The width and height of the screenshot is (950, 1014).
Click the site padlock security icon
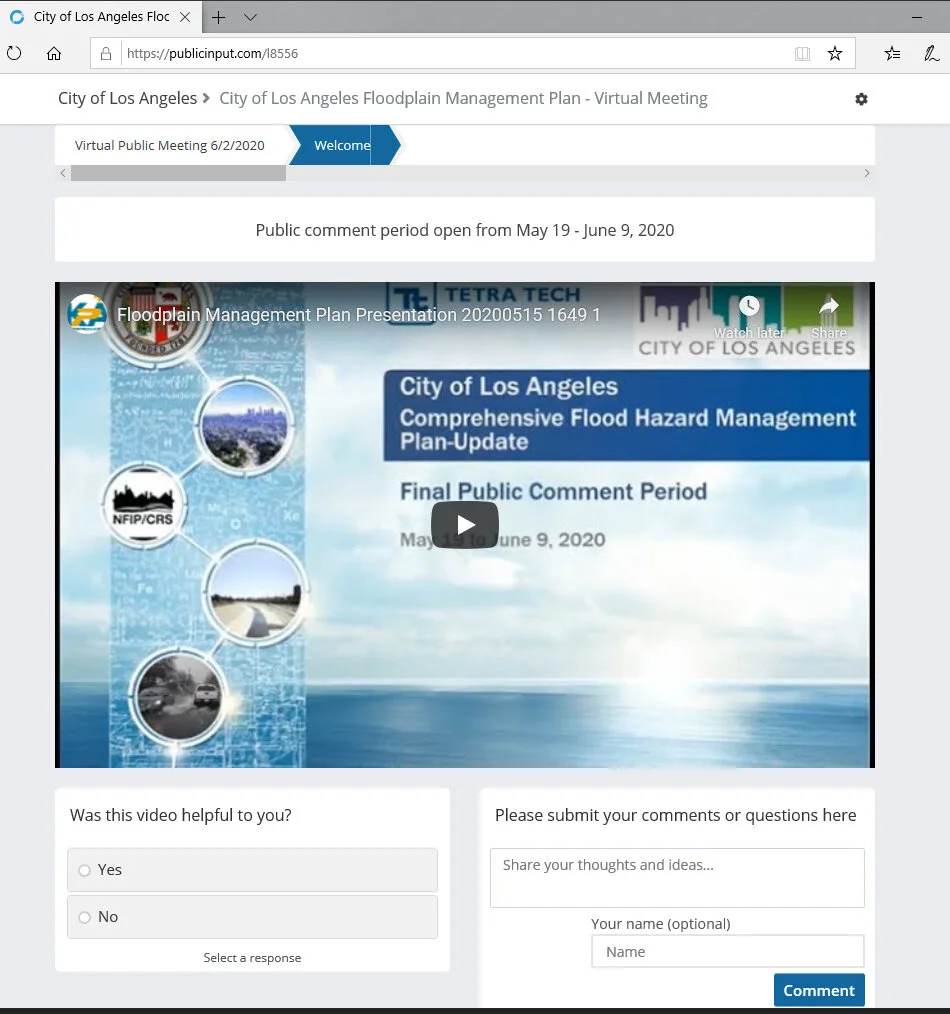coord(106,54)
